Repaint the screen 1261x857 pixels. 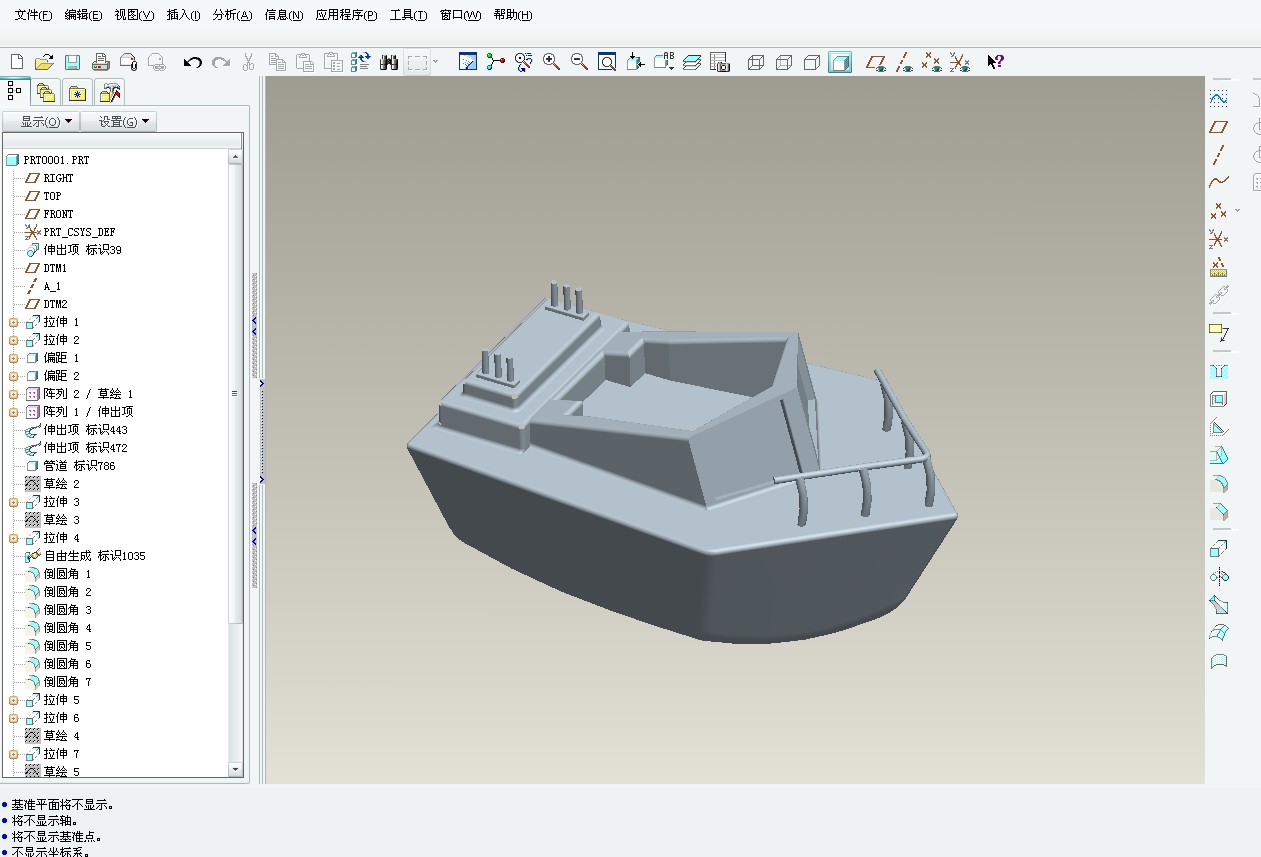pyautogui.click(x=467, y=62)
